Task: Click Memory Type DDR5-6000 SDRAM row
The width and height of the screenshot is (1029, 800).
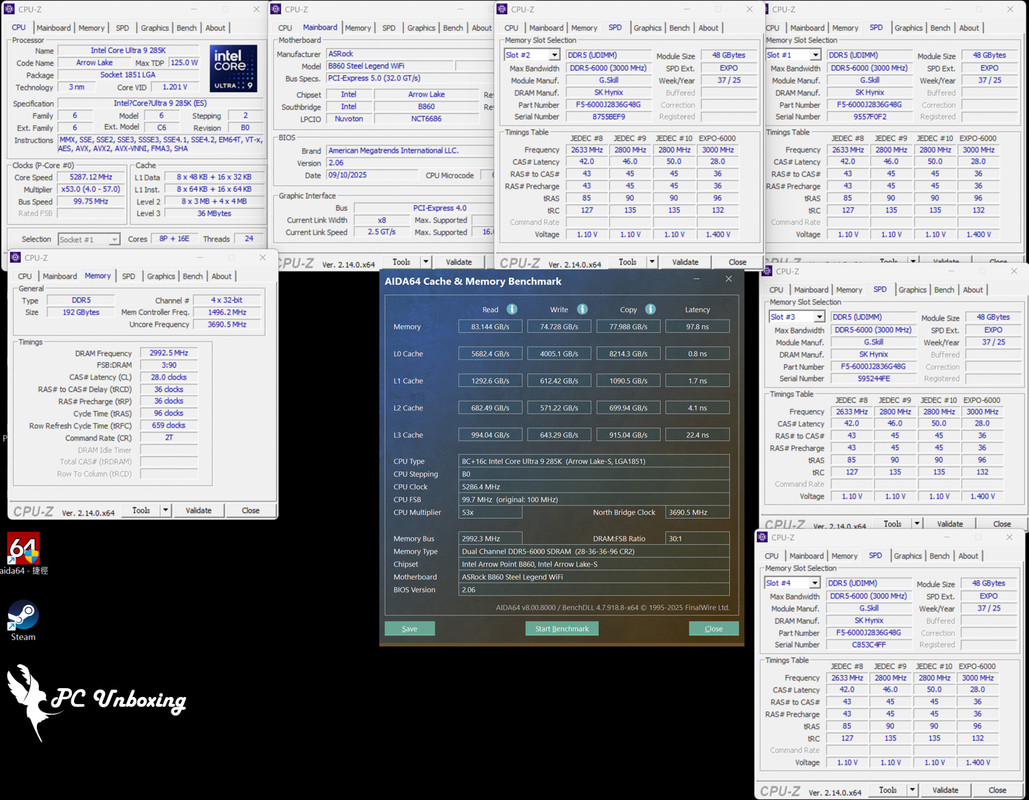Action: pos(594,551)
